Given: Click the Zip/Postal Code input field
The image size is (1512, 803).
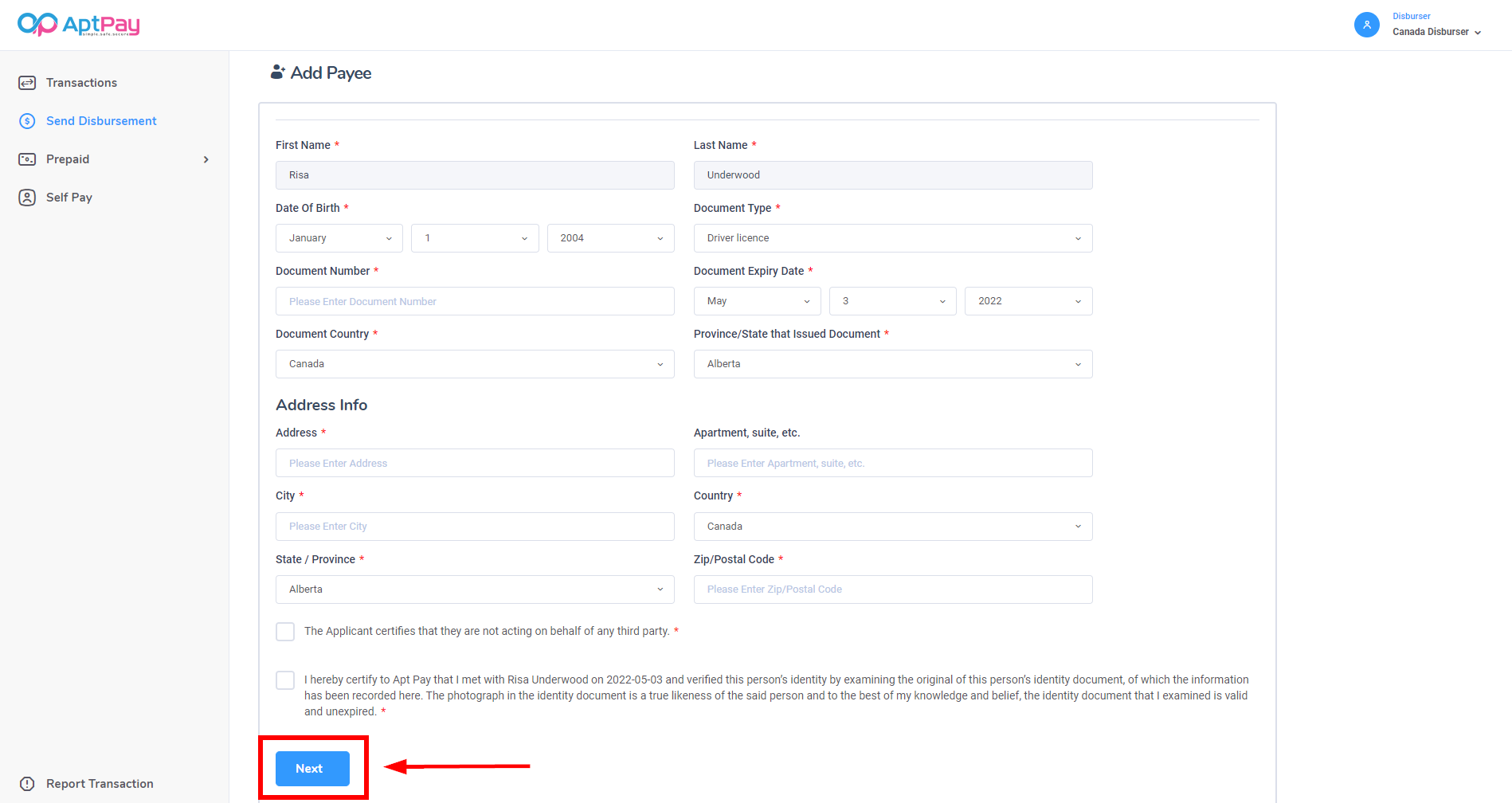Looking at the screenshot, I should pyautogui.click(x=892, y=590).
